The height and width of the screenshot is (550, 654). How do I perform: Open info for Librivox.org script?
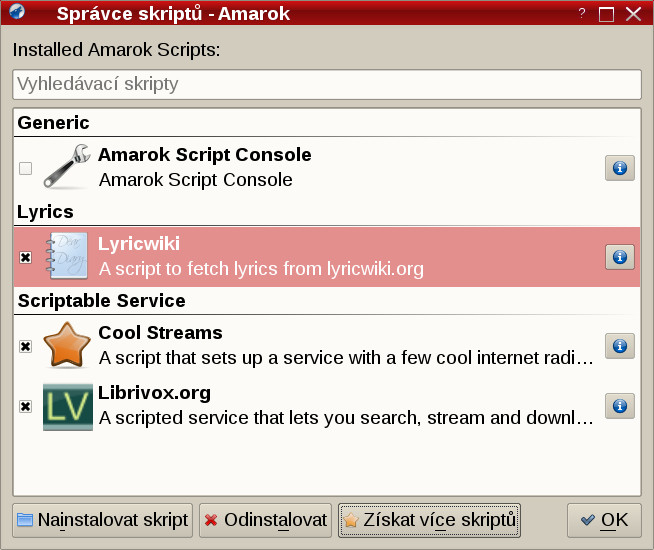620,406
